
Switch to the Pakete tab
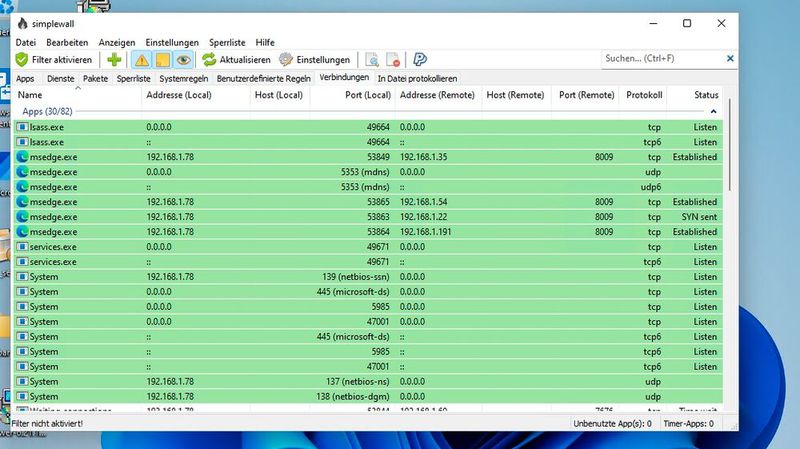tap(95, 79)
